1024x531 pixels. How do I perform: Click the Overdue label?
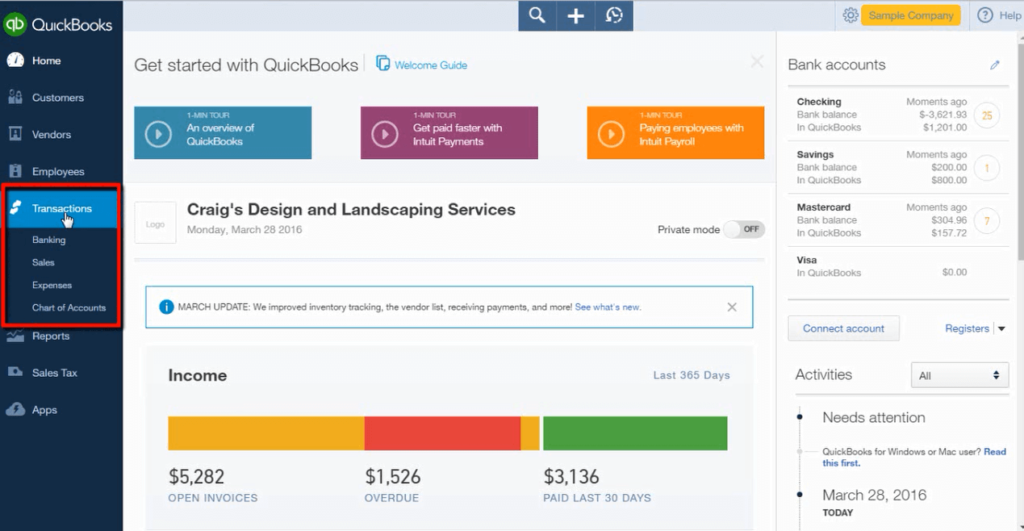392,498
